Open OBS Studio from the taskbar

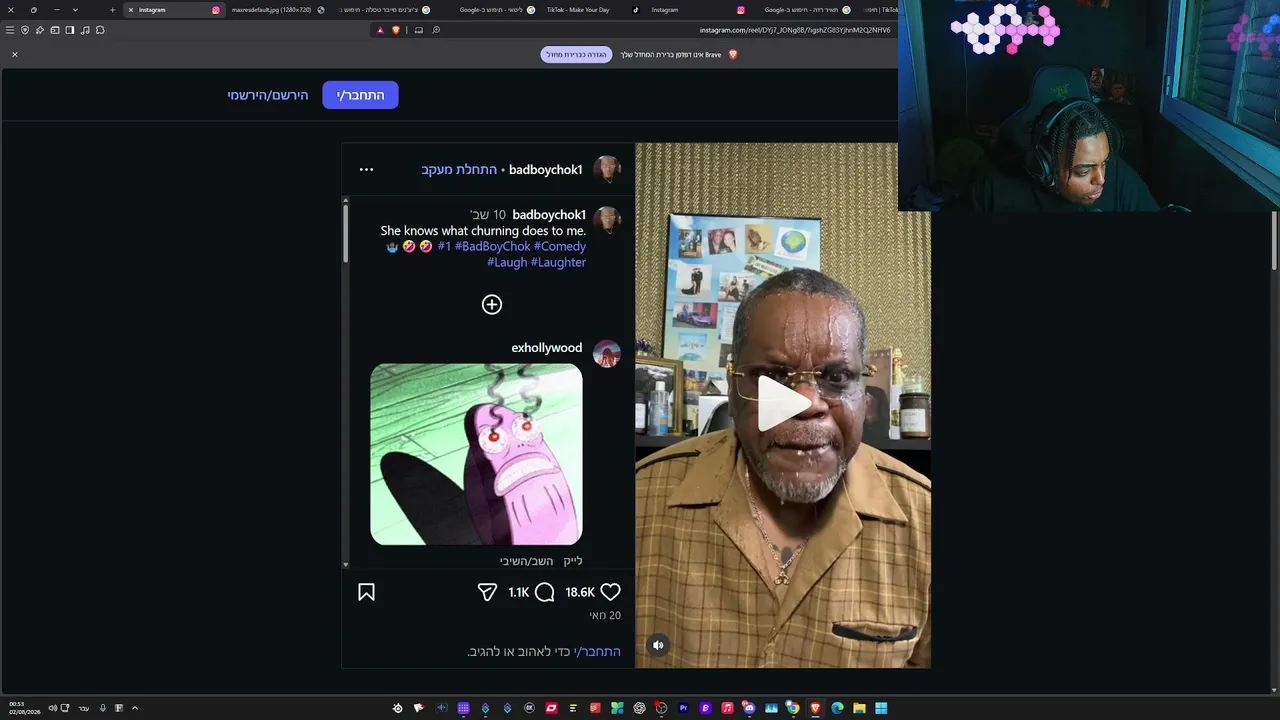pyautogui.click(x=661, y=708)
